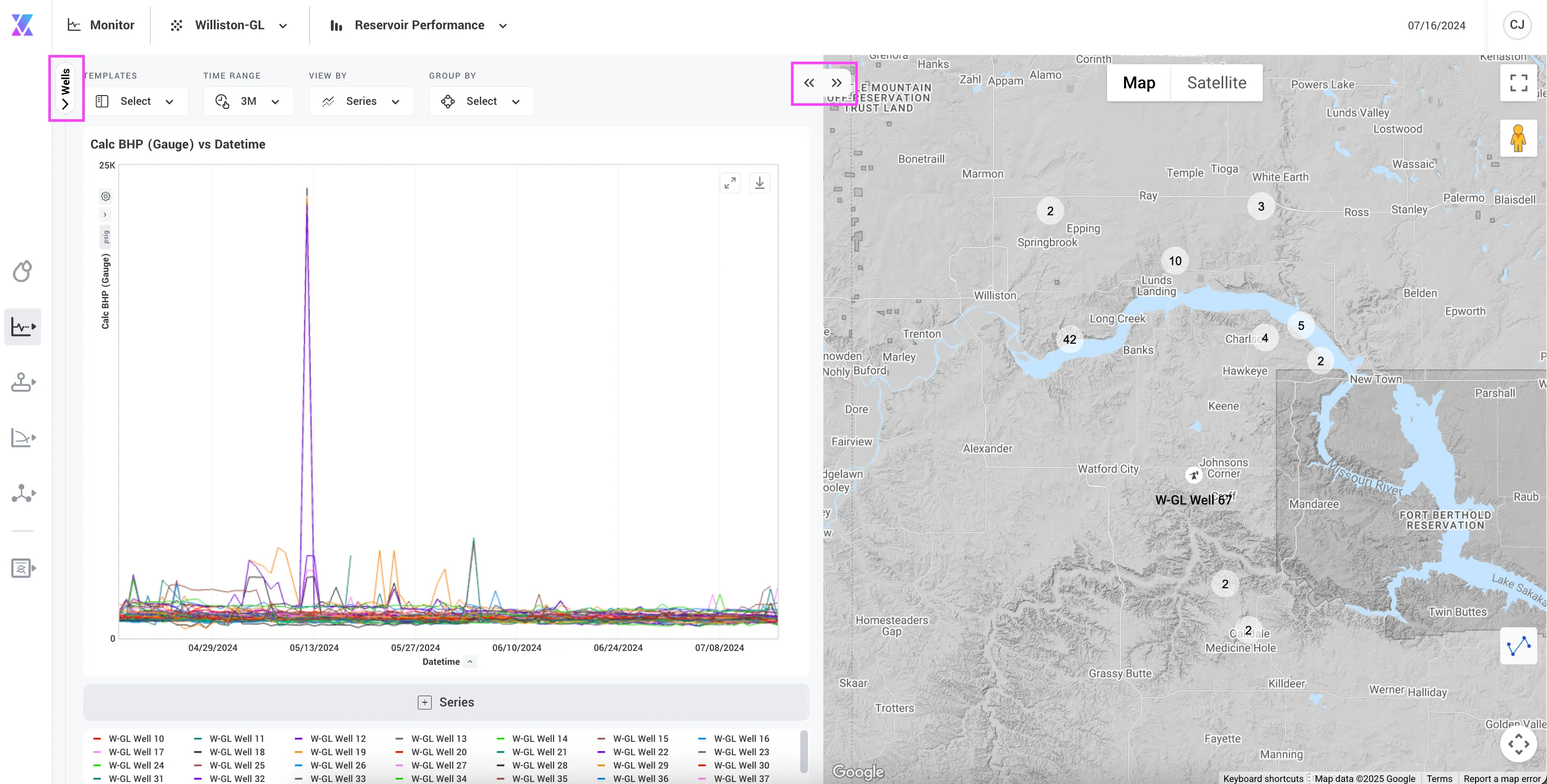Screen dimensions: 1547x784
Task: Click Report a map error link
Action: [x=1501, y=778]
